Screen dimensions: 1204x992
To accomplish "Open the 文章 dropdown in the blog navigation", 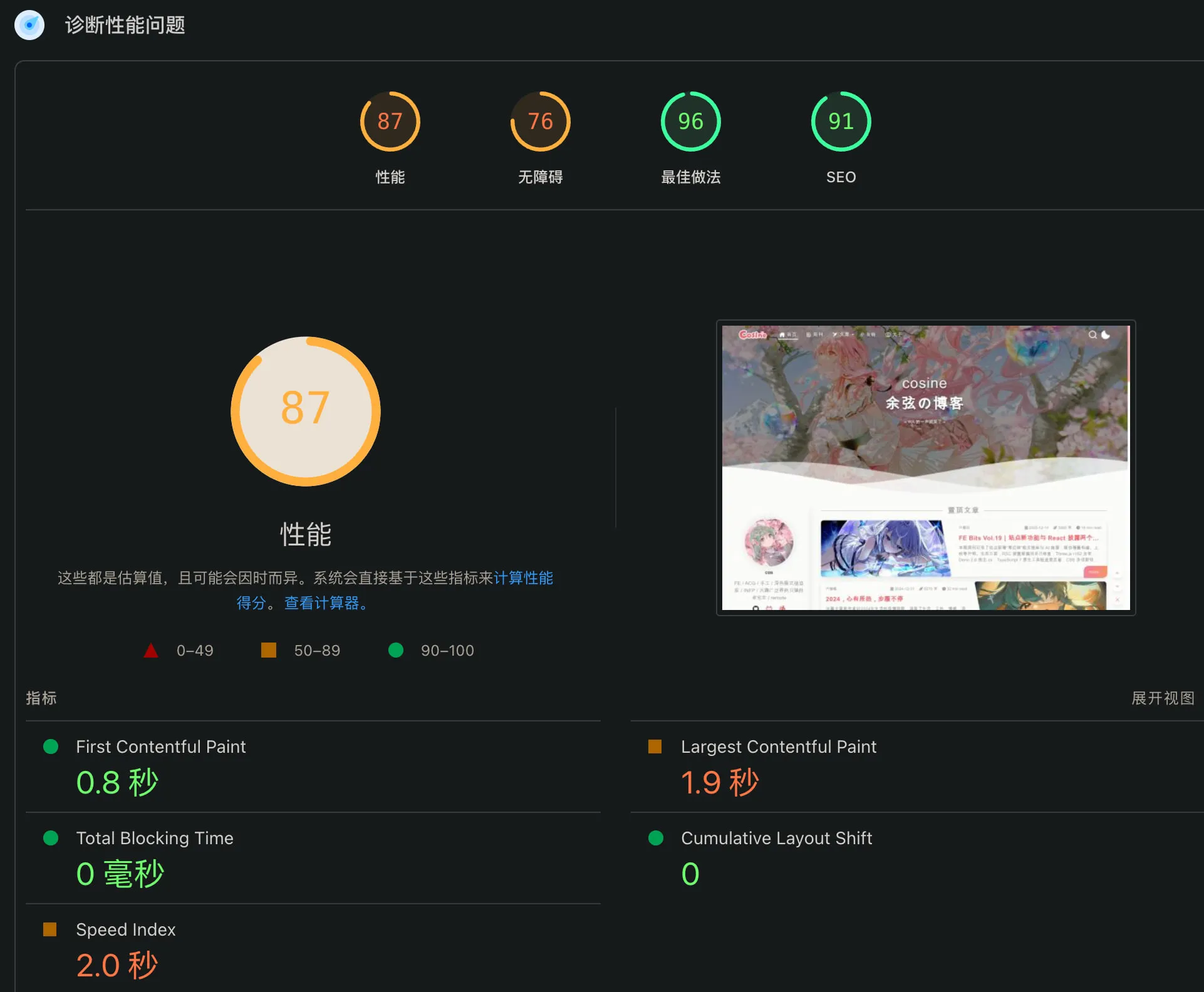I will click(x=844, y=334).
